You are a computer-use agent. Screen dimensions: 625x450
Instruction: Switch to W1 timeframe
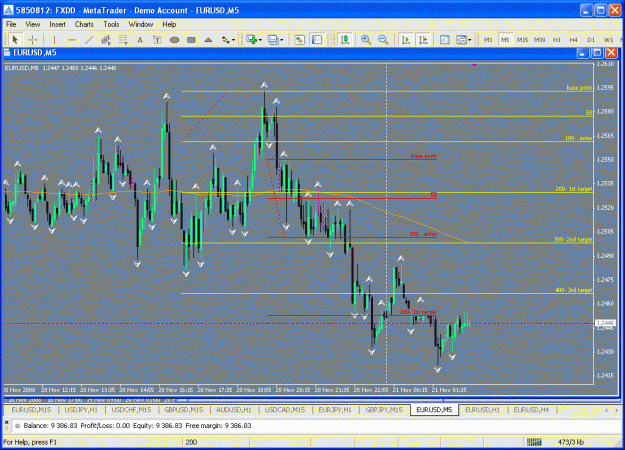click(608, 40)
